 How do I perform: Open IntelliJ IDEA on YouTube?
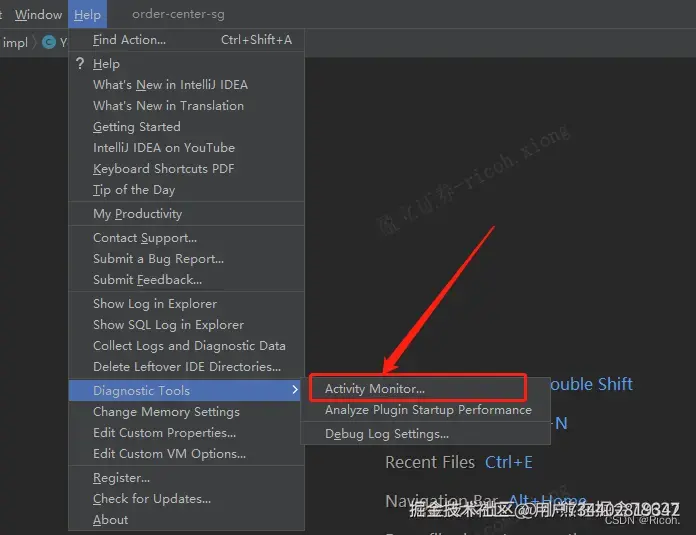[186, 148]
